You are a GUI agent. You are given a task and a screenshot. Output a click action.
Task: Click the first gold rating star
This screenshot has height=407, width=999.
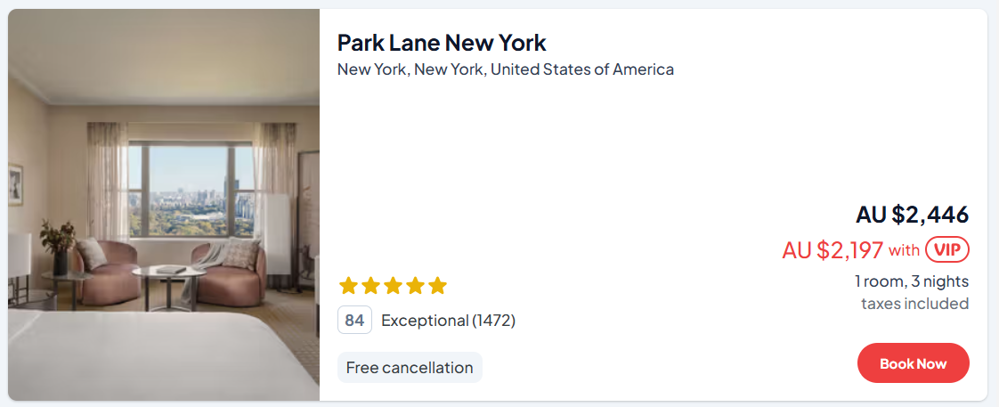348,286
